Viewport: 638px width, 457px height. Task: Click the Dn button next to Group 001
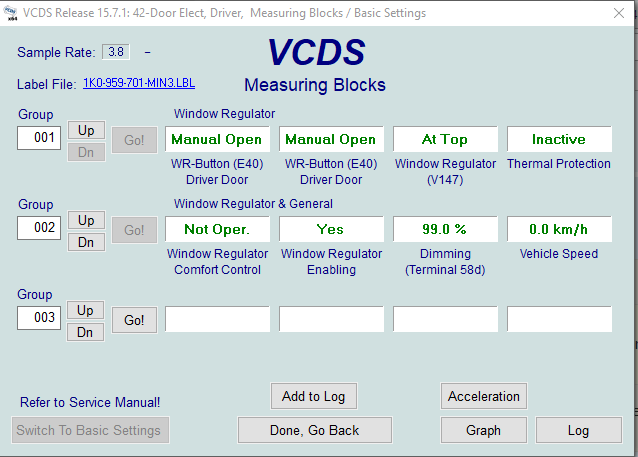coord(86,152)
